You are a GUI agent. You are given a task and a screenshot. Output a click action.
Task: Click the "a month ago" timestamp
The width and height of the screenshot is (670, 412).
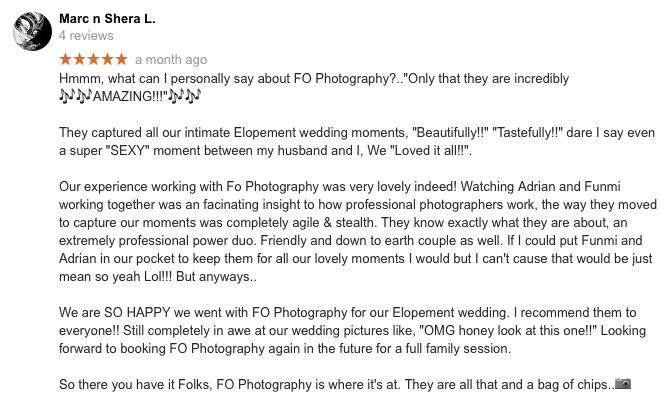[x=171, y=60]
